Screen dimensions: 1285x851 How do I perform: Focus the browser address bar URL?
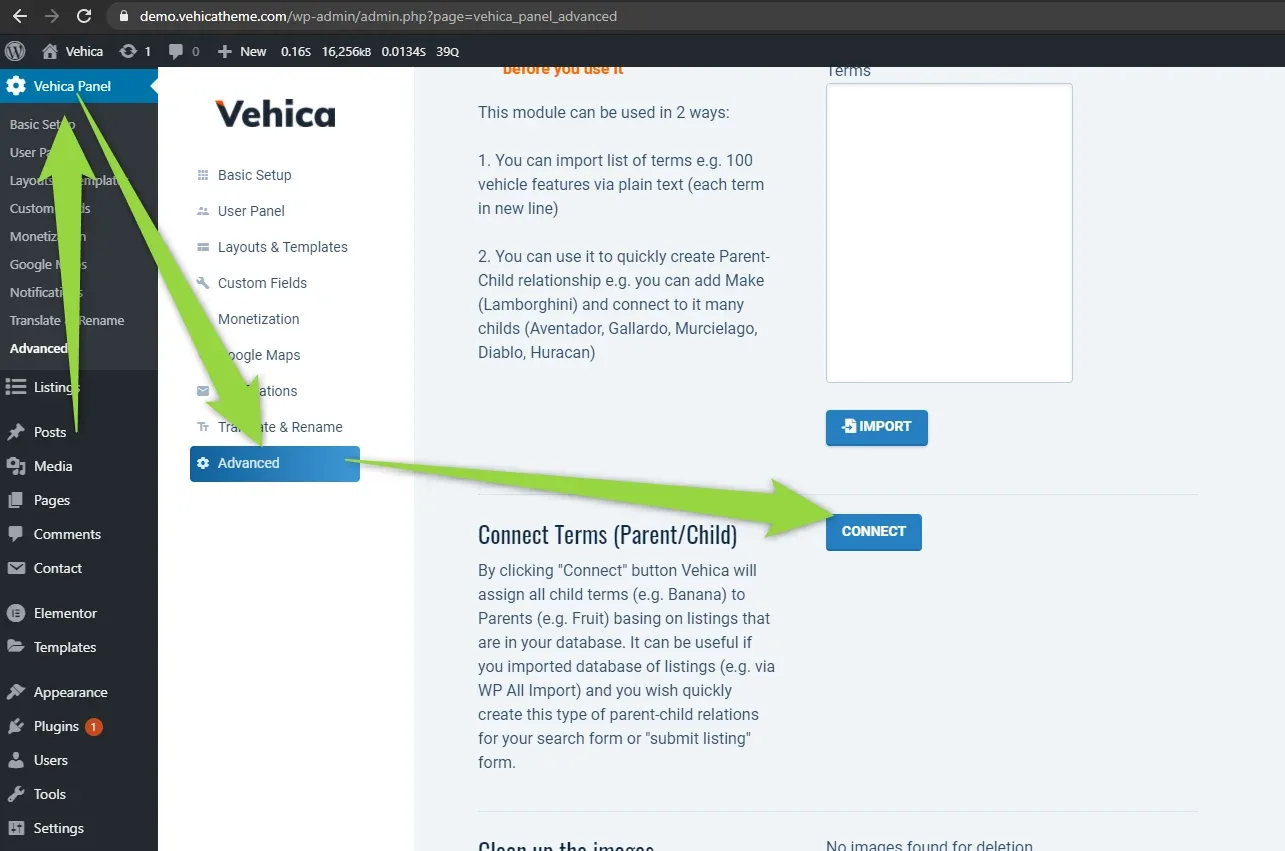[379, 16]
